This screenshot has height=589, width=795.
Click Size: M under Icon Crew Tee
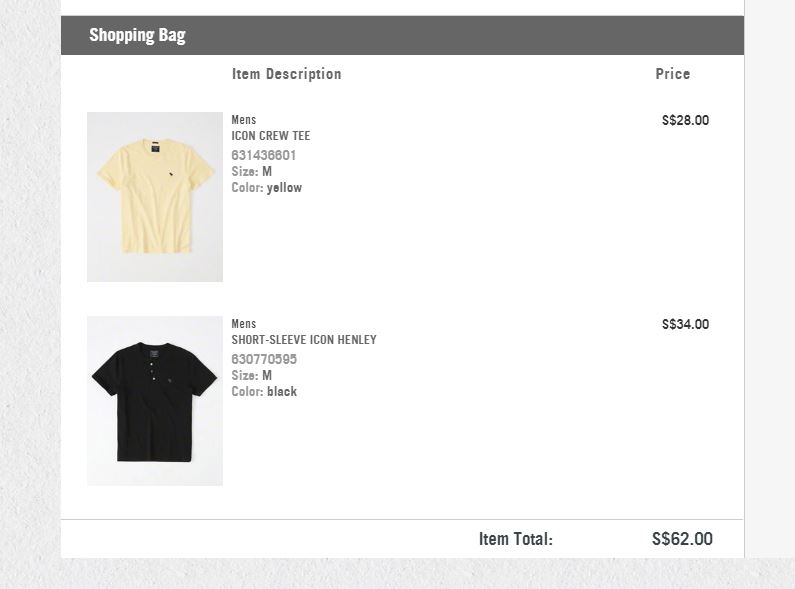coord(252,172)
